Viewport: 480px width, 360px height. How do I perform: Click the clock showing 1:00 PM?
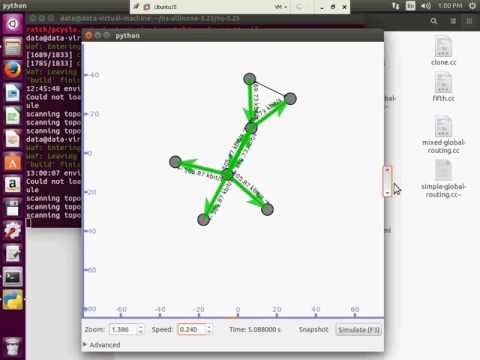click(450, 6)
